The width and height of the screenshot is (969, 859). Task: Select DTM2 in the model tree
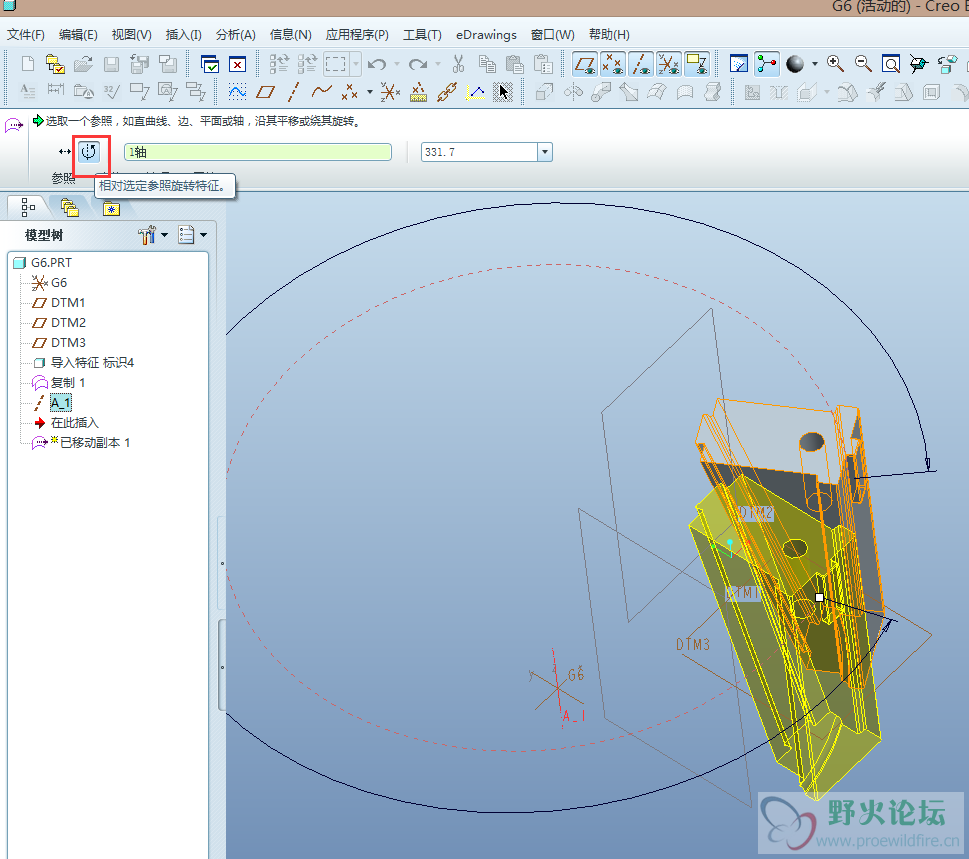pyautogui.click(x=68, y=322)
